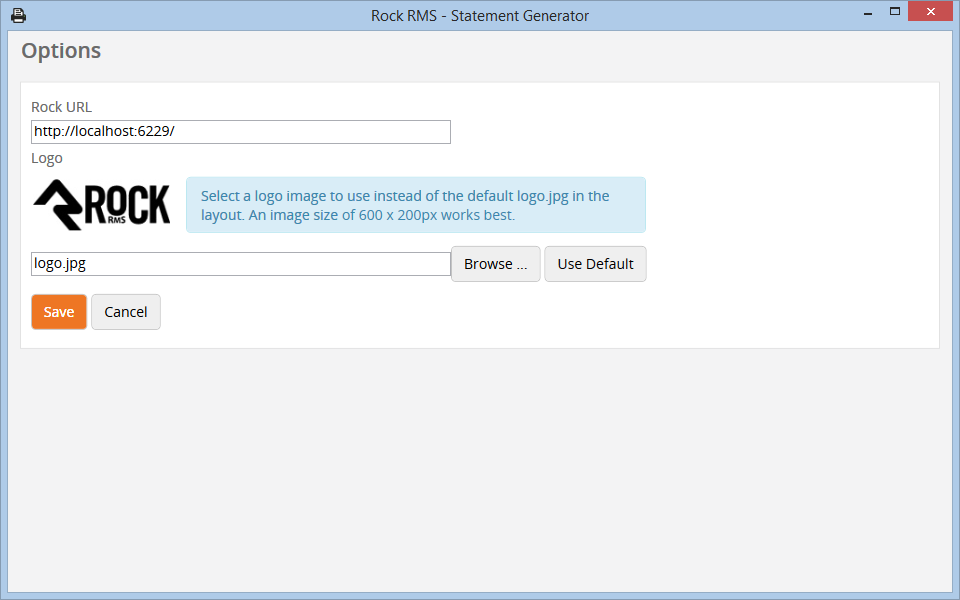Image resolution: width=960 pixels, height=600 pixels.
Task: Click into the logo.jpg file path field
Action: 240,264
